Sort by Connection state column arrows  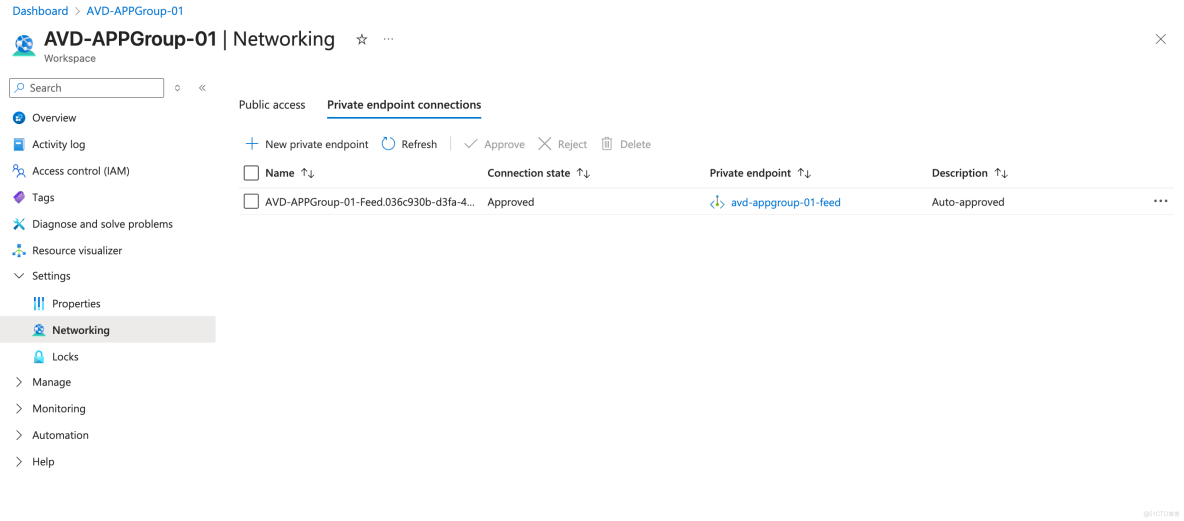coord(583,173)
